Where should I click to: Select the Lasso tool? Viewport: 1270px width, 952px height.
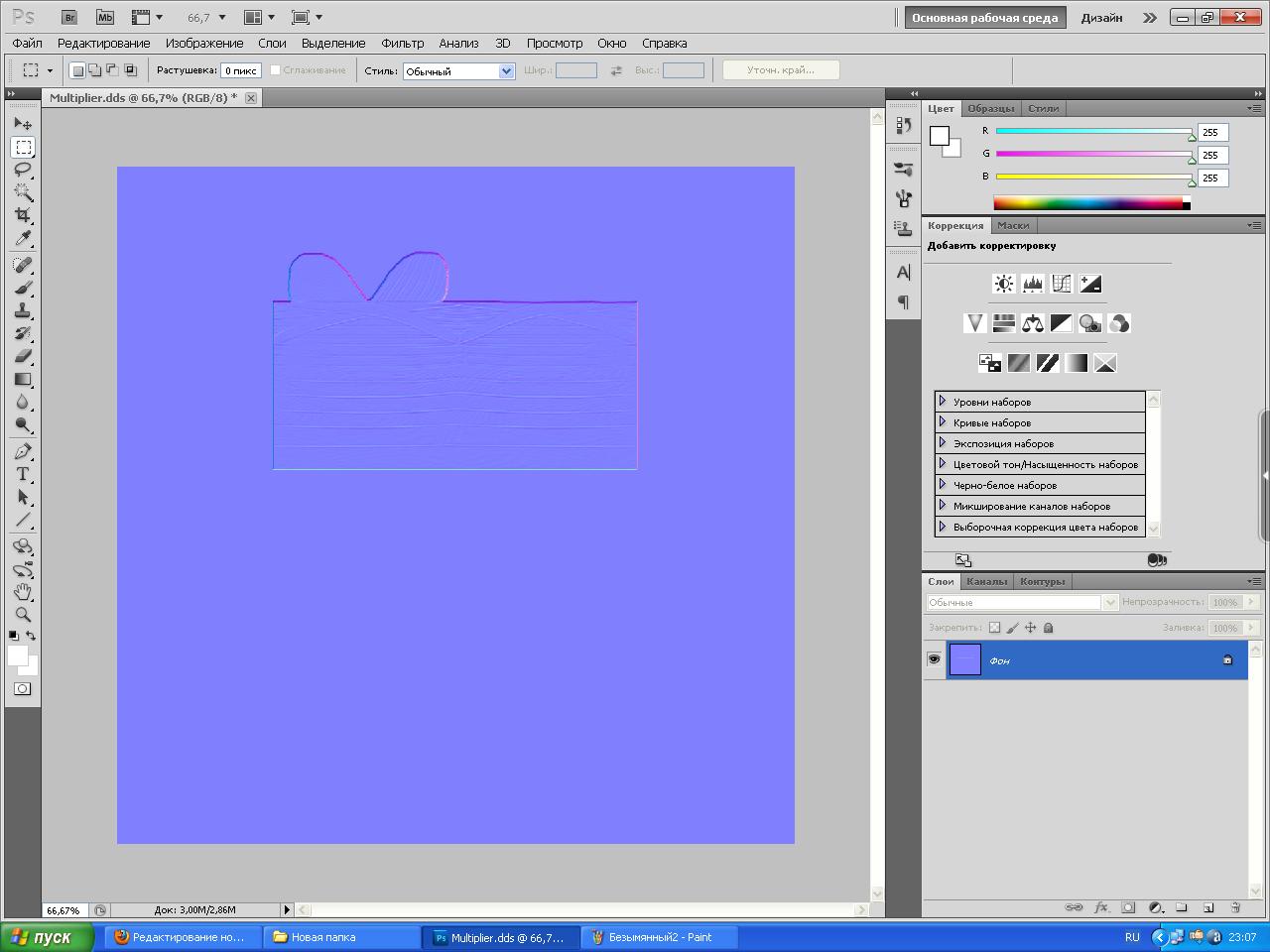pyautogui.click(x=23, y=170)
